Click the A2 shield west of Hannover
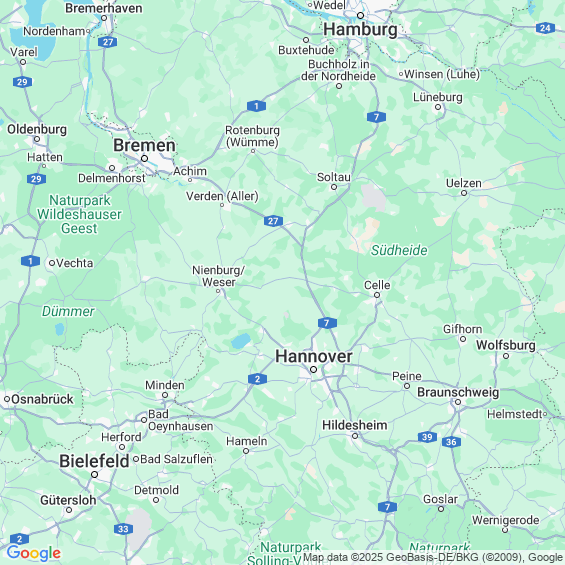 tap(257, 379)
